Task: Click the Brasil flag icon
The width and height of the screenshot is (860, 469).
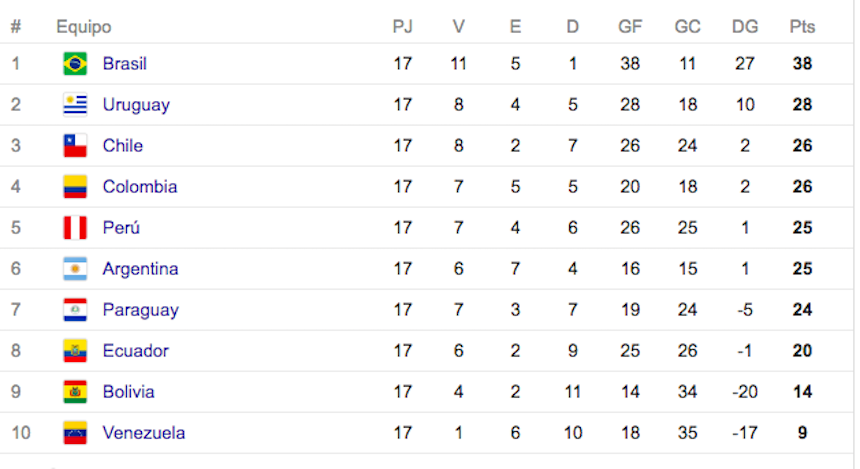Action: (x=75, y=64)
